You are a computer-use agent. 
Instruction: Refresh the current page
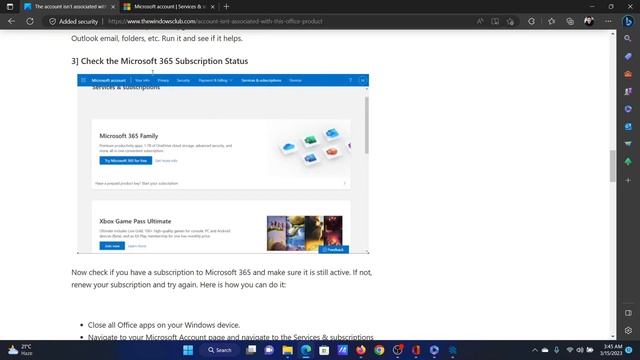[x=30, y=21]
